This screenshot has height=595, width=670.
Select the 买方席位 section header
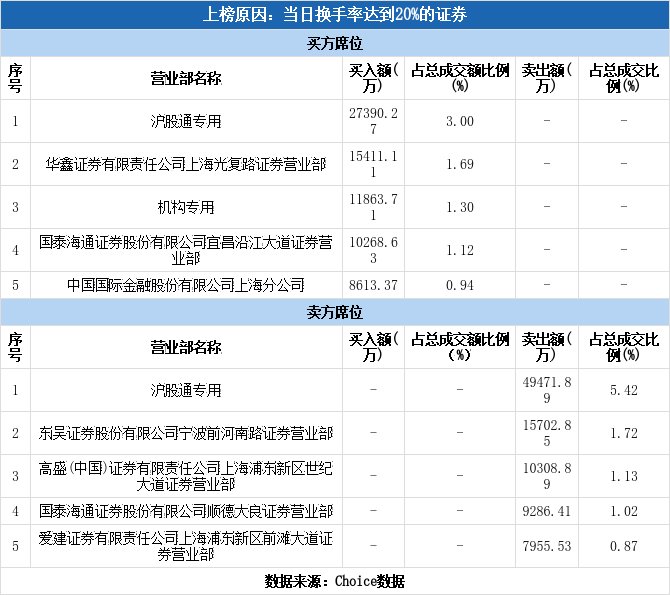335,43
